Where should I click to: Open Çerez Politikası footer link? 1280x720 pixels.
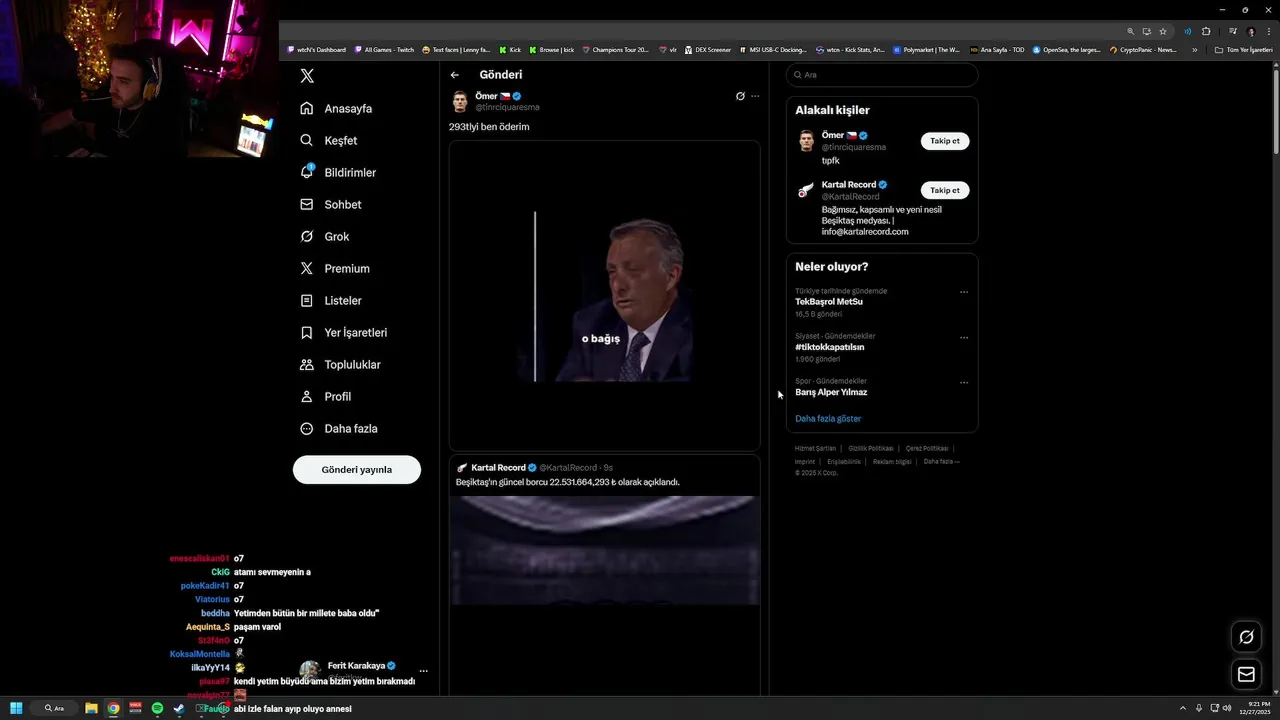pyautogui.click(x=927, y=448)
